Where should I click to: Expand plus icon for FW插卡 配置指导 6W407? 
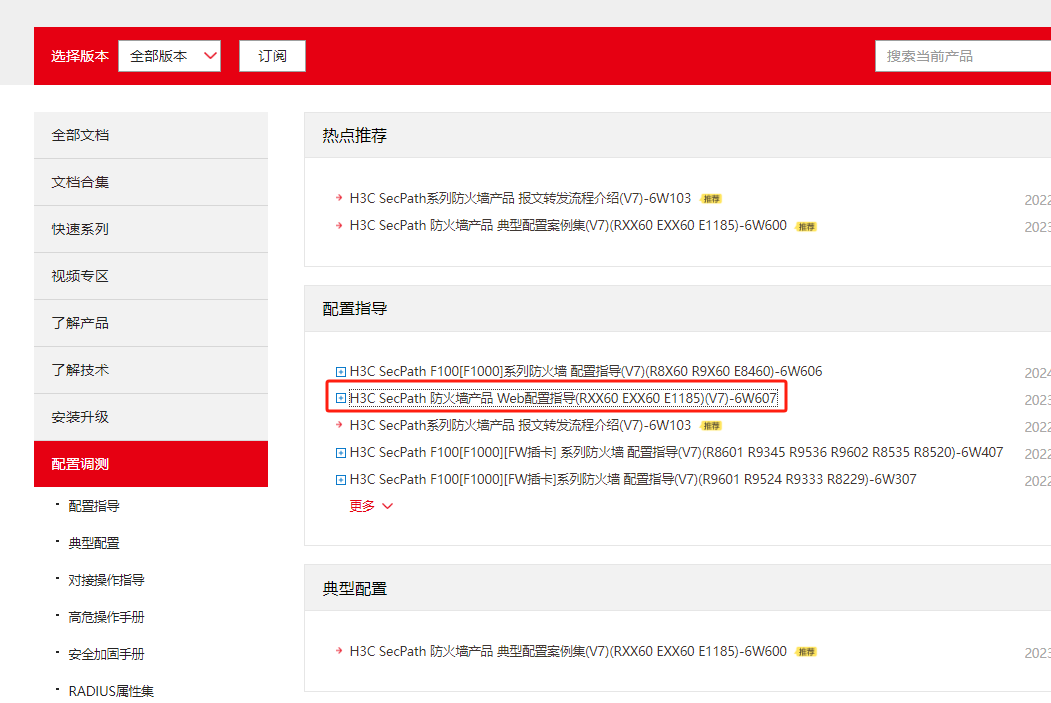[341, 453]
